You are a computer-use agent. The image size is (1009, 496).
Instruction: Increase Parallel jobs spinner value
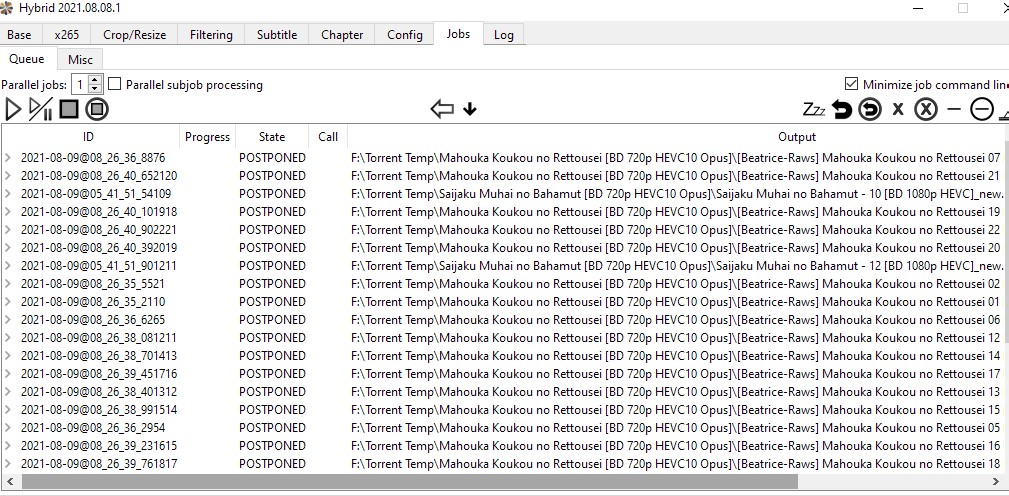click(96, 80)
